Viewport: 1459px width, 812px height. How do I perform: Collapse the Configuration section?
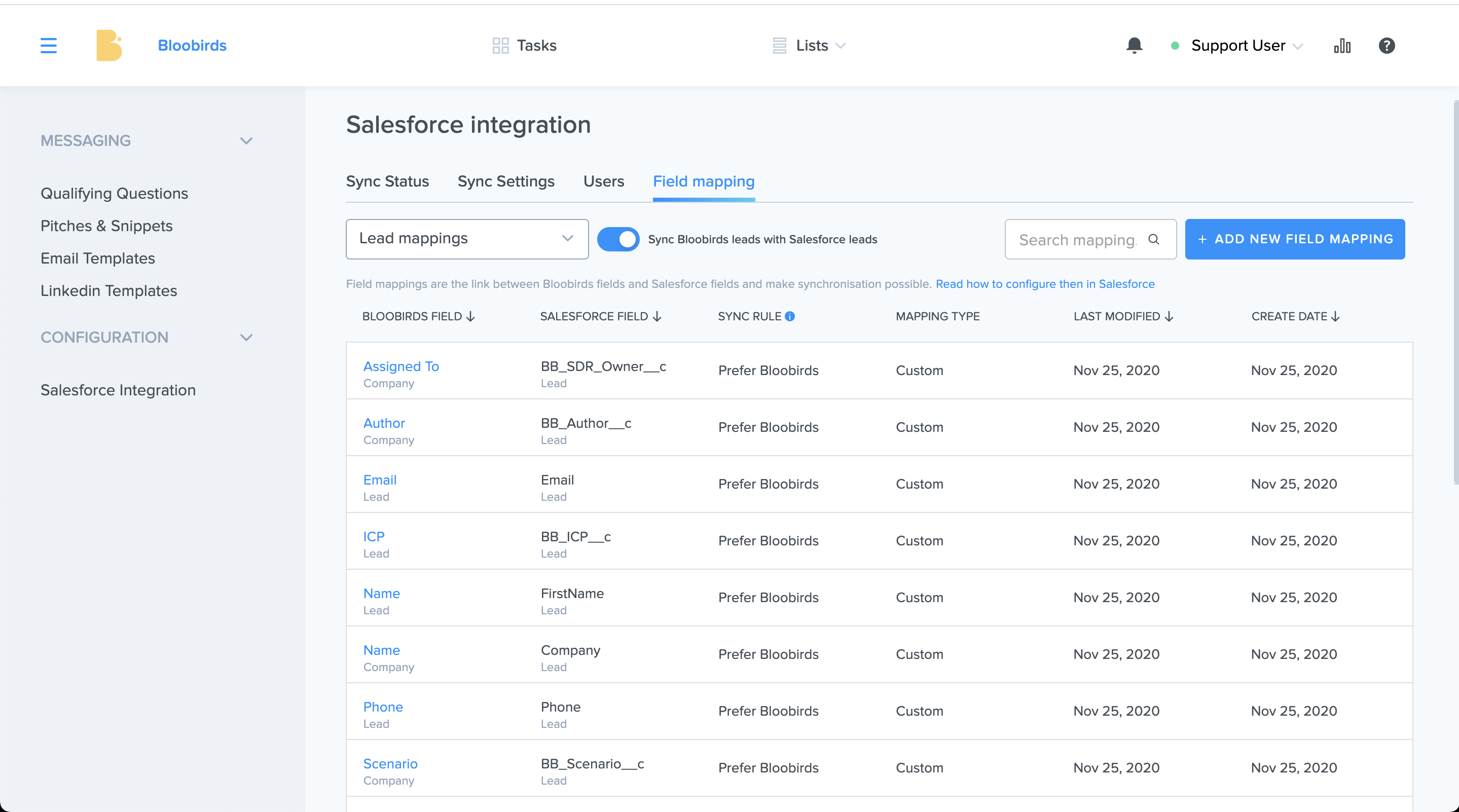246,338
